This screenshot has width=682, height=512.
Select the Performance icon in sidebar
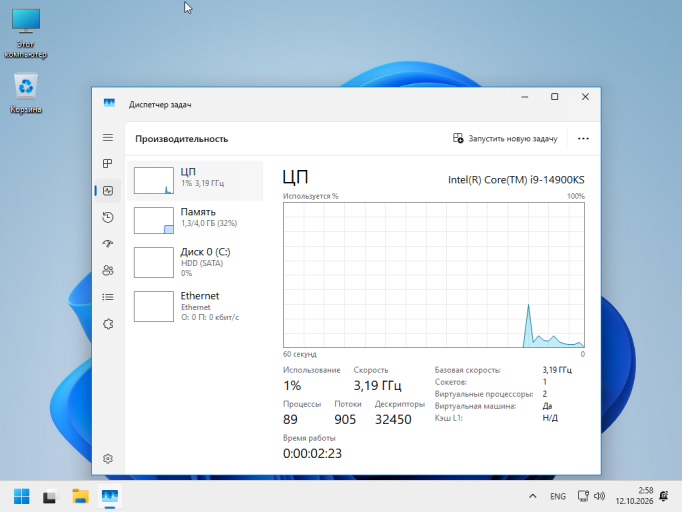(x=108, y=191)
